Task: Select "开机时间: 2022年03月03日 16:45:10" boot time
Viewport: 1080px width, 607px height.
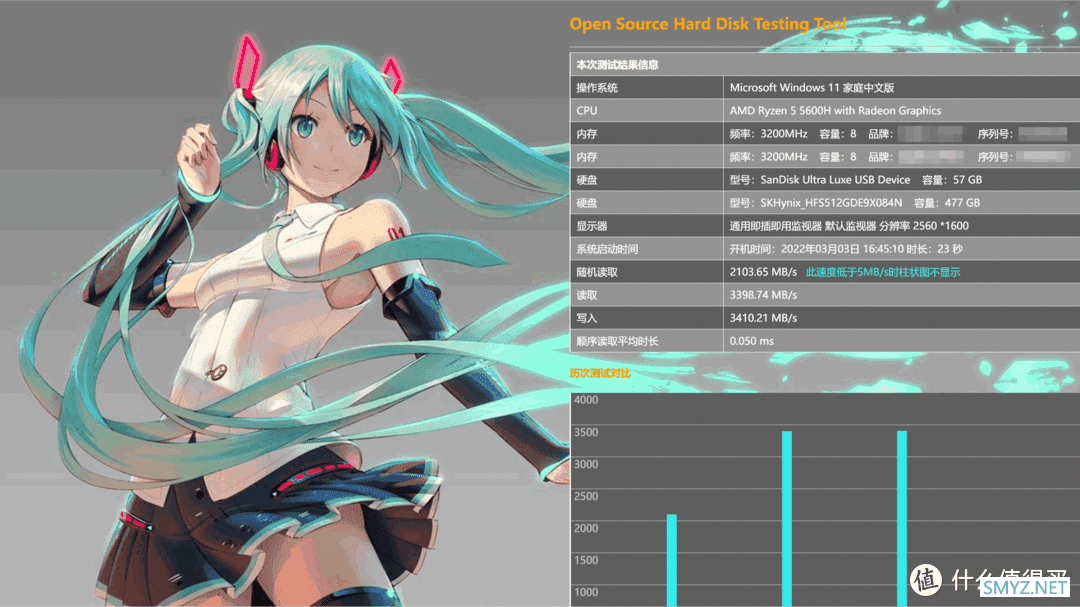Action: [815, 249]
